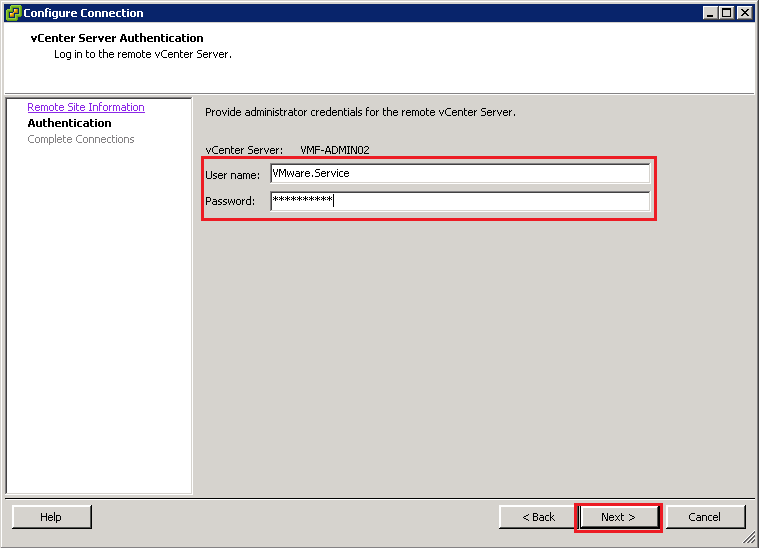Select the Authentication wizard step
Viewport: 759px width, 548px height.
(x=69, y=123)
